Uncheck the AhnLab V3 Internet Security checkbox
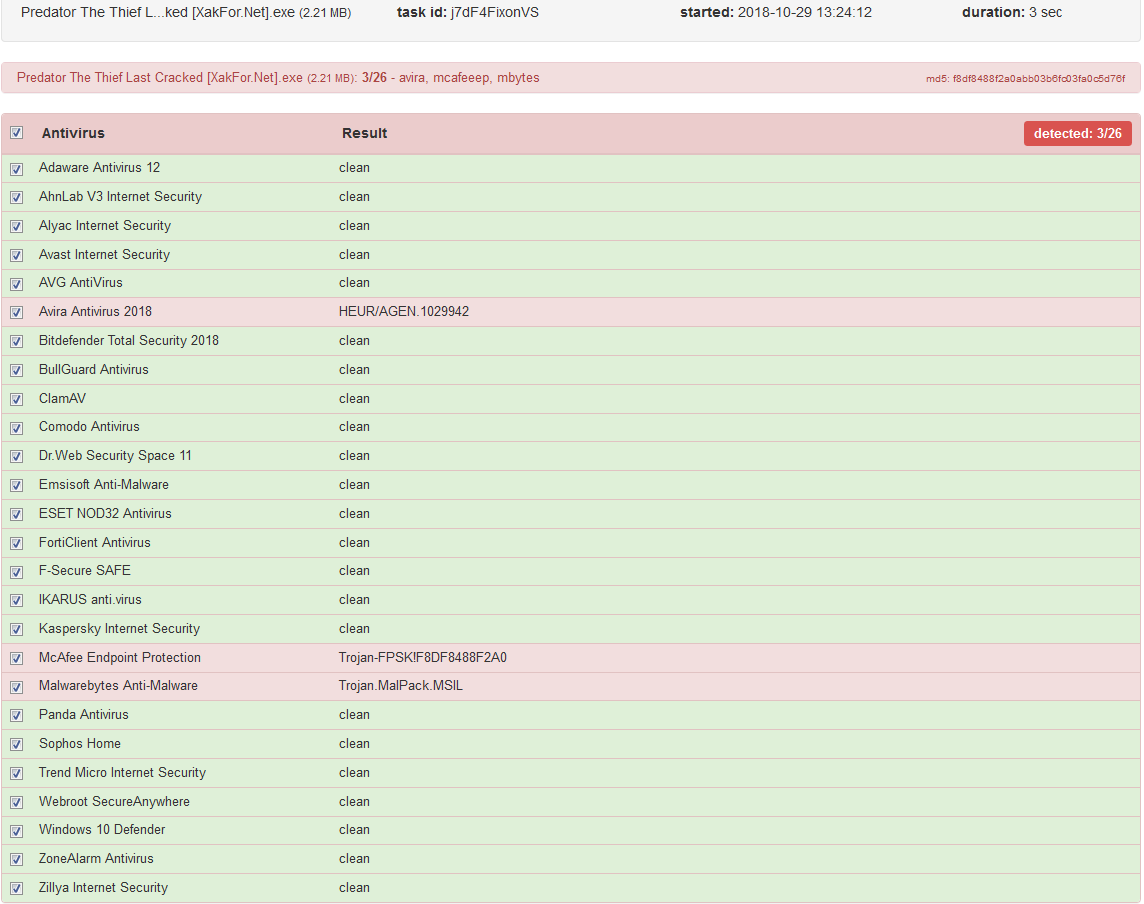Viewport: 1144px width, 904px height. click(x=17, y=198)
